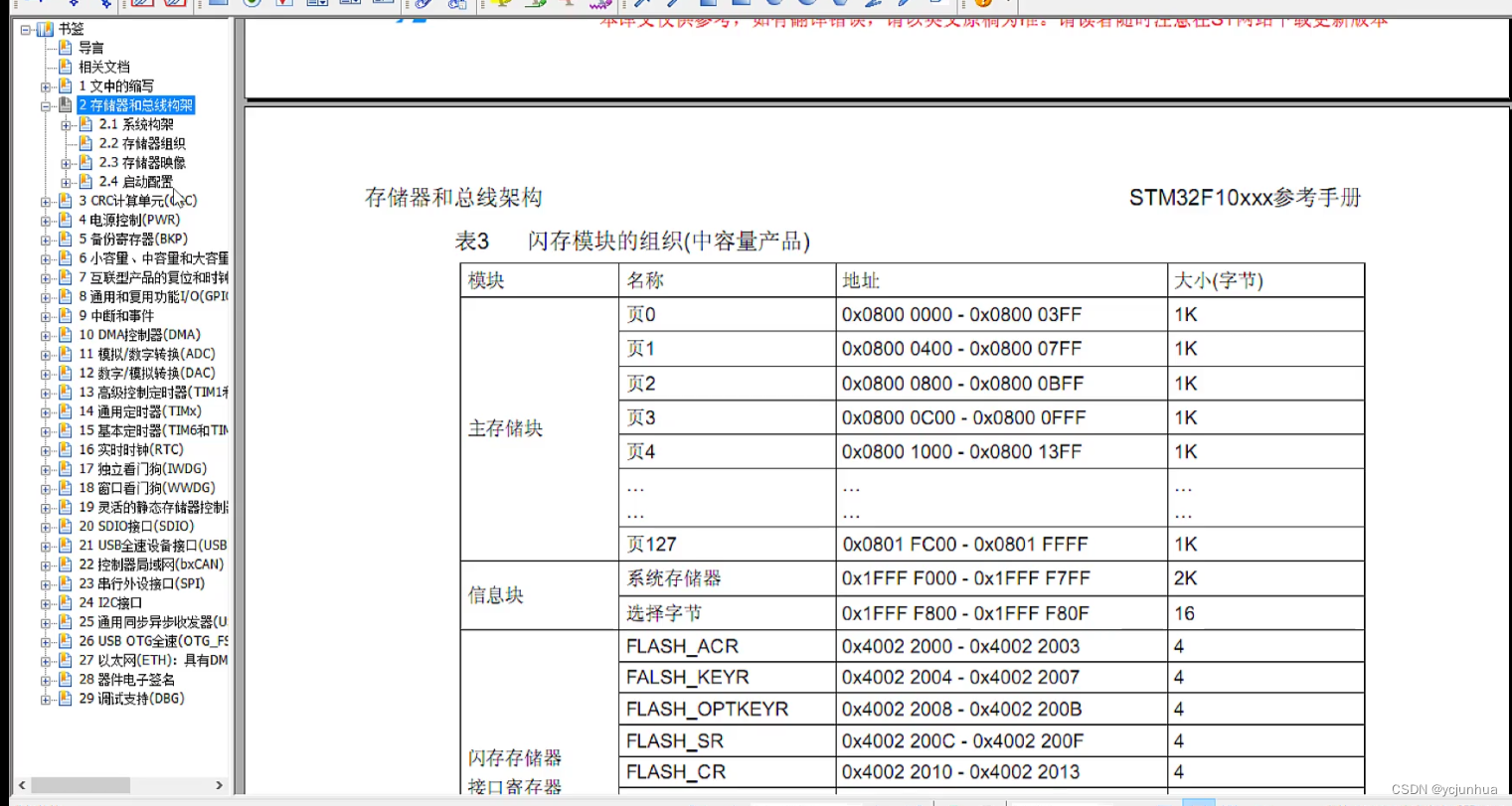The image size is (1512, 806).
Task: Click the bookmark icon of 18 窗口看门狗(WWDG)
Action: point(66,488)
